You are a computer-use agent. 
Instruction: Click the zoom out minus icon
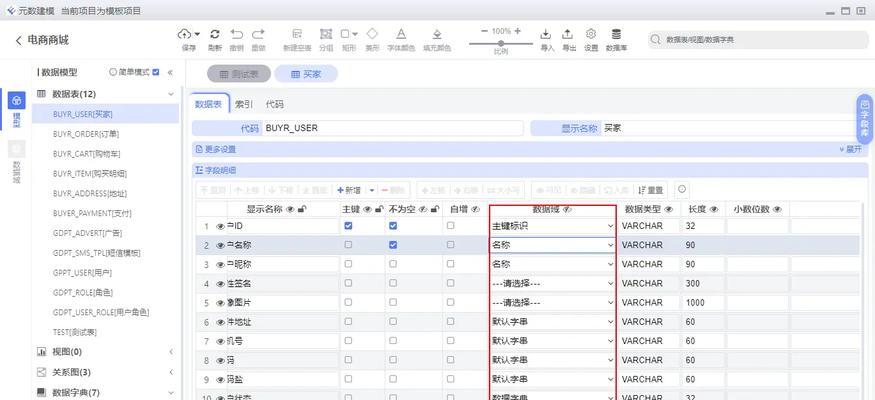click(484, 31)
